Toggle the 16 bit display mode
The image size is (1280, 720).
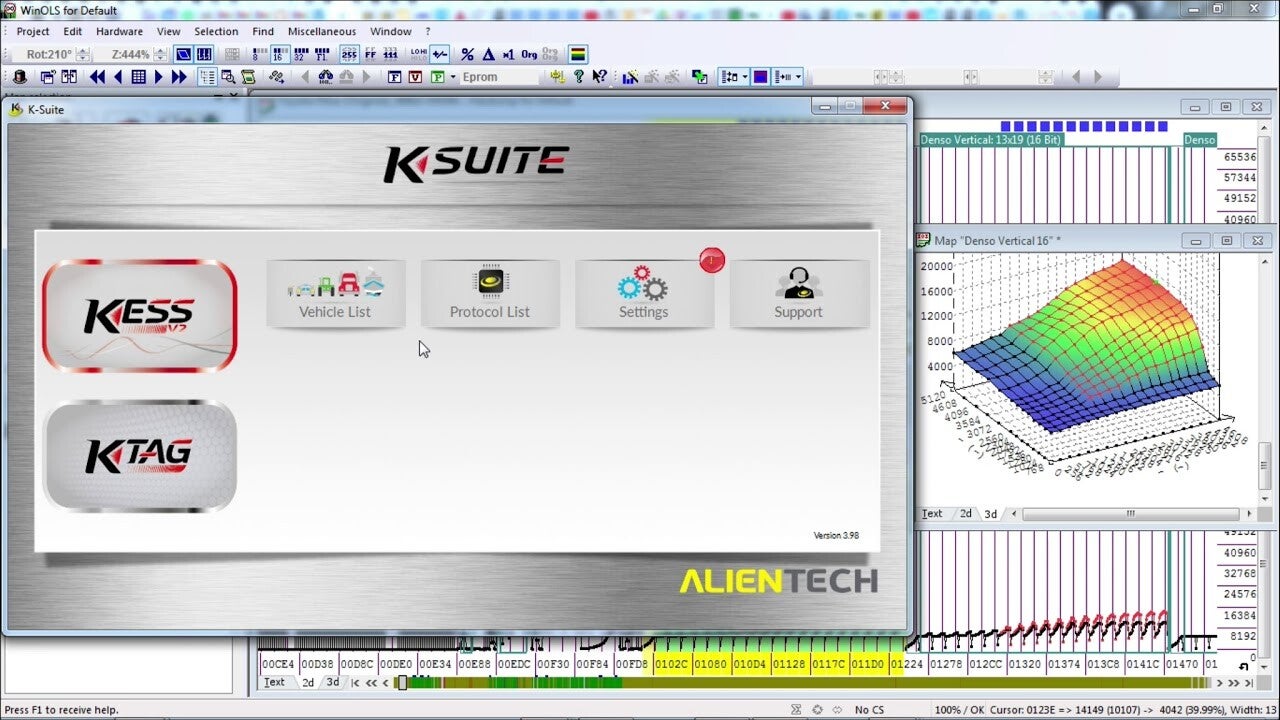tap(280, 54)
